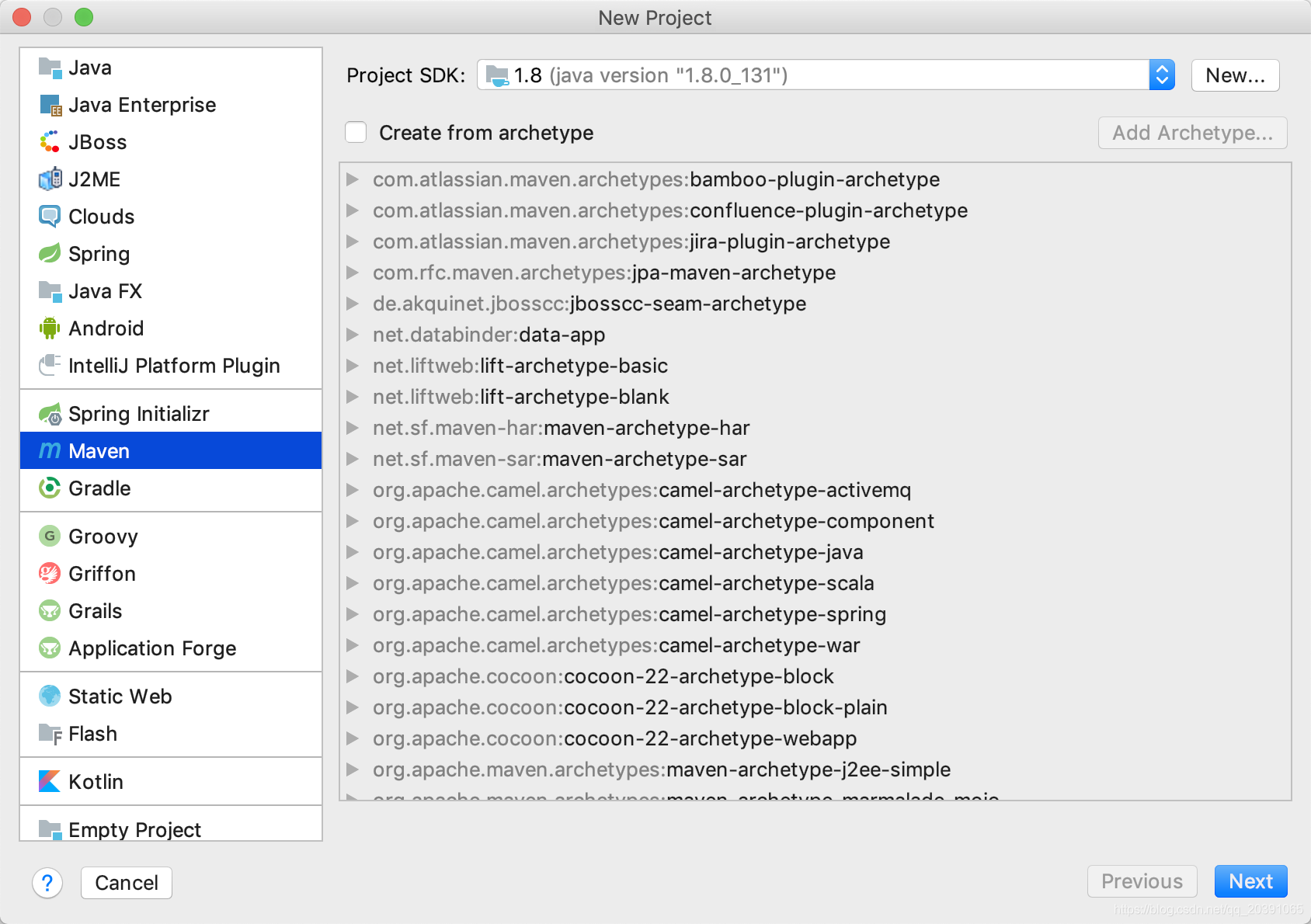The image size is (1311, 924).
Task: Choose Kotlin project type
Action: 171,782
